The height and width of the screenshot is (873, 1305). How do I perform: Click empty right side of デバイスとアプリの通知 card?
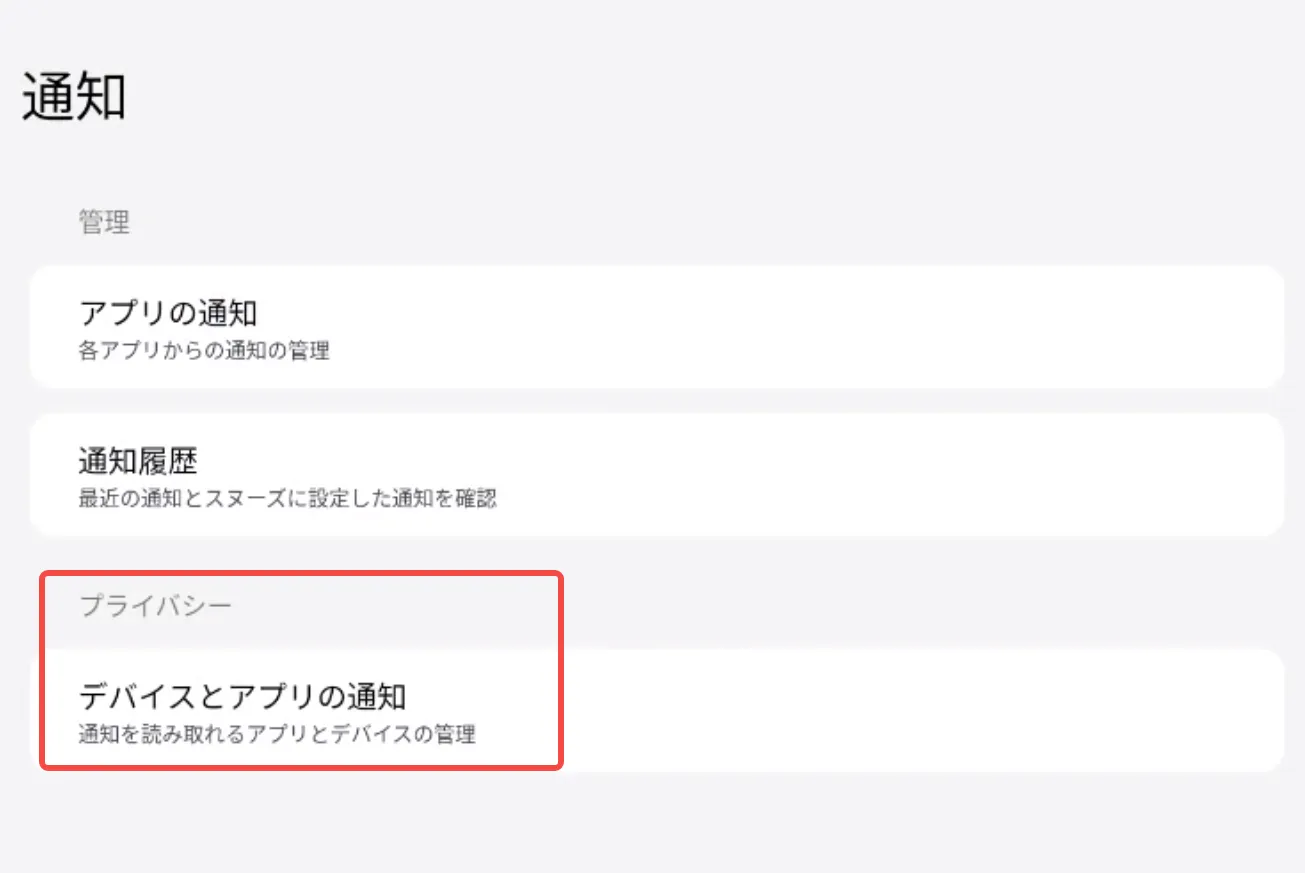pos(1000,711)
